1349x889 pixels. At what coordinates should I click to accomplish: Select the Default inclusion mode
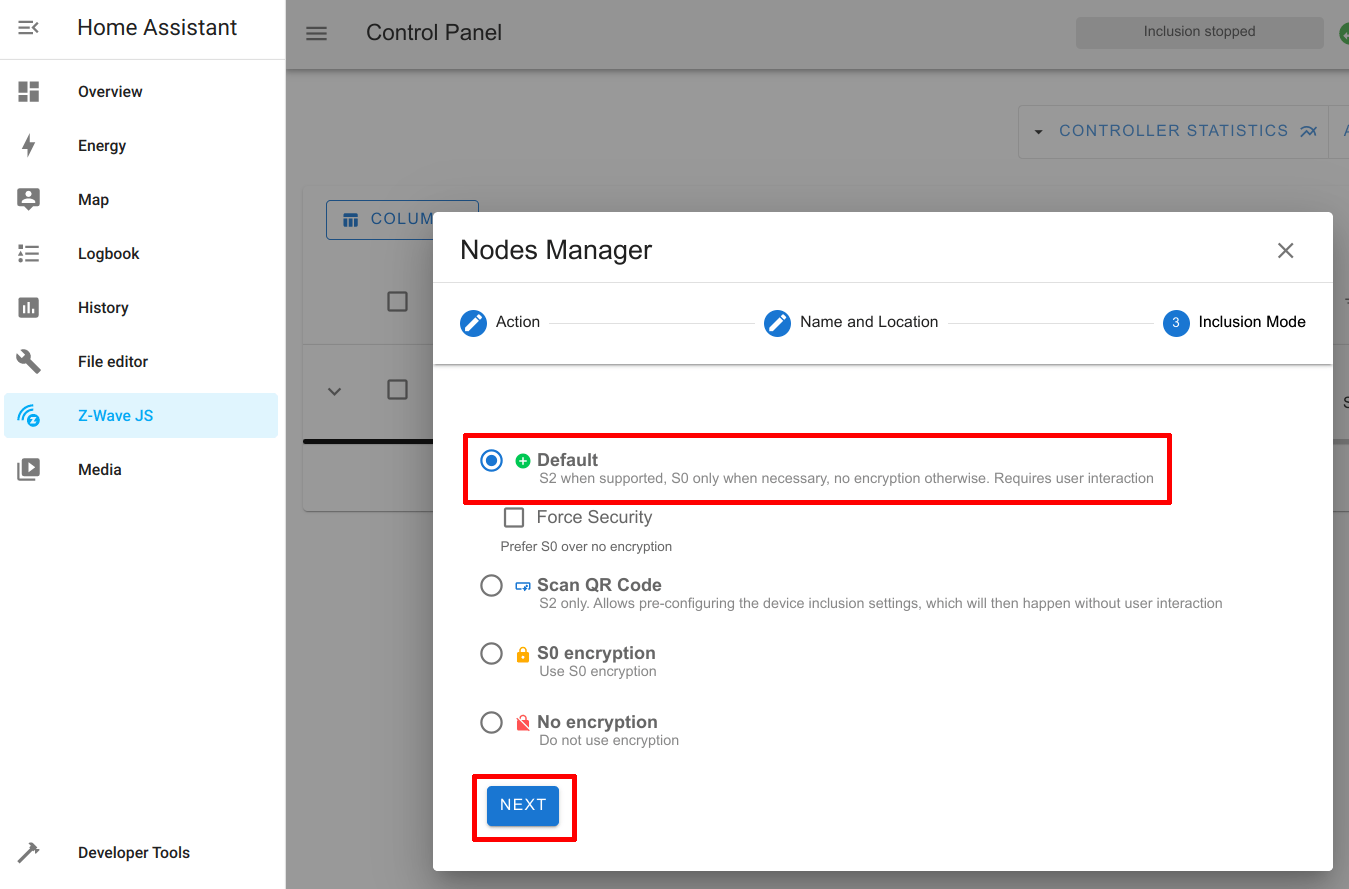click(x=491, y=461)
